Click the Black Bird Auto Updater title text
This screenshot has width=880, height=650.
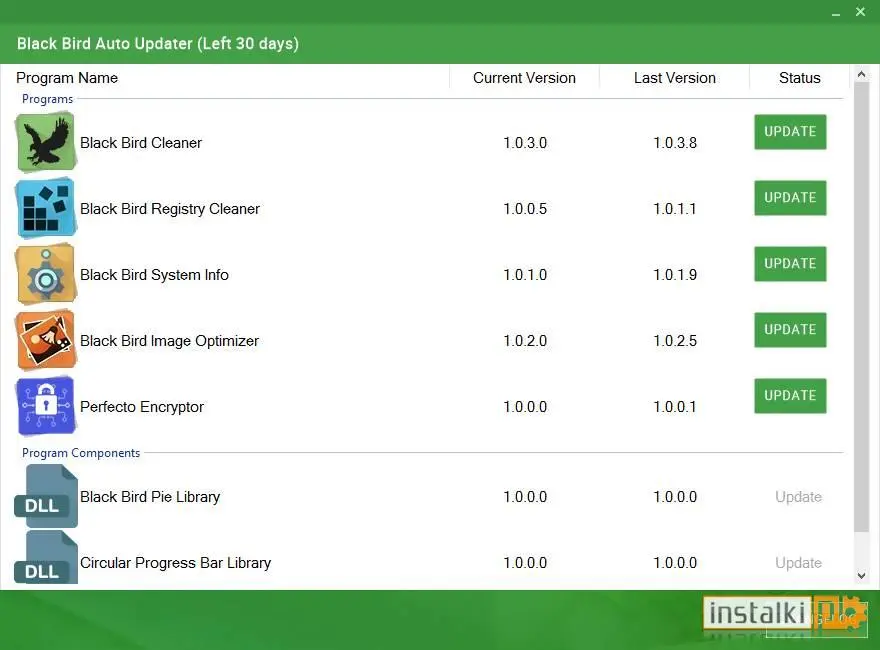click(158, 43)
